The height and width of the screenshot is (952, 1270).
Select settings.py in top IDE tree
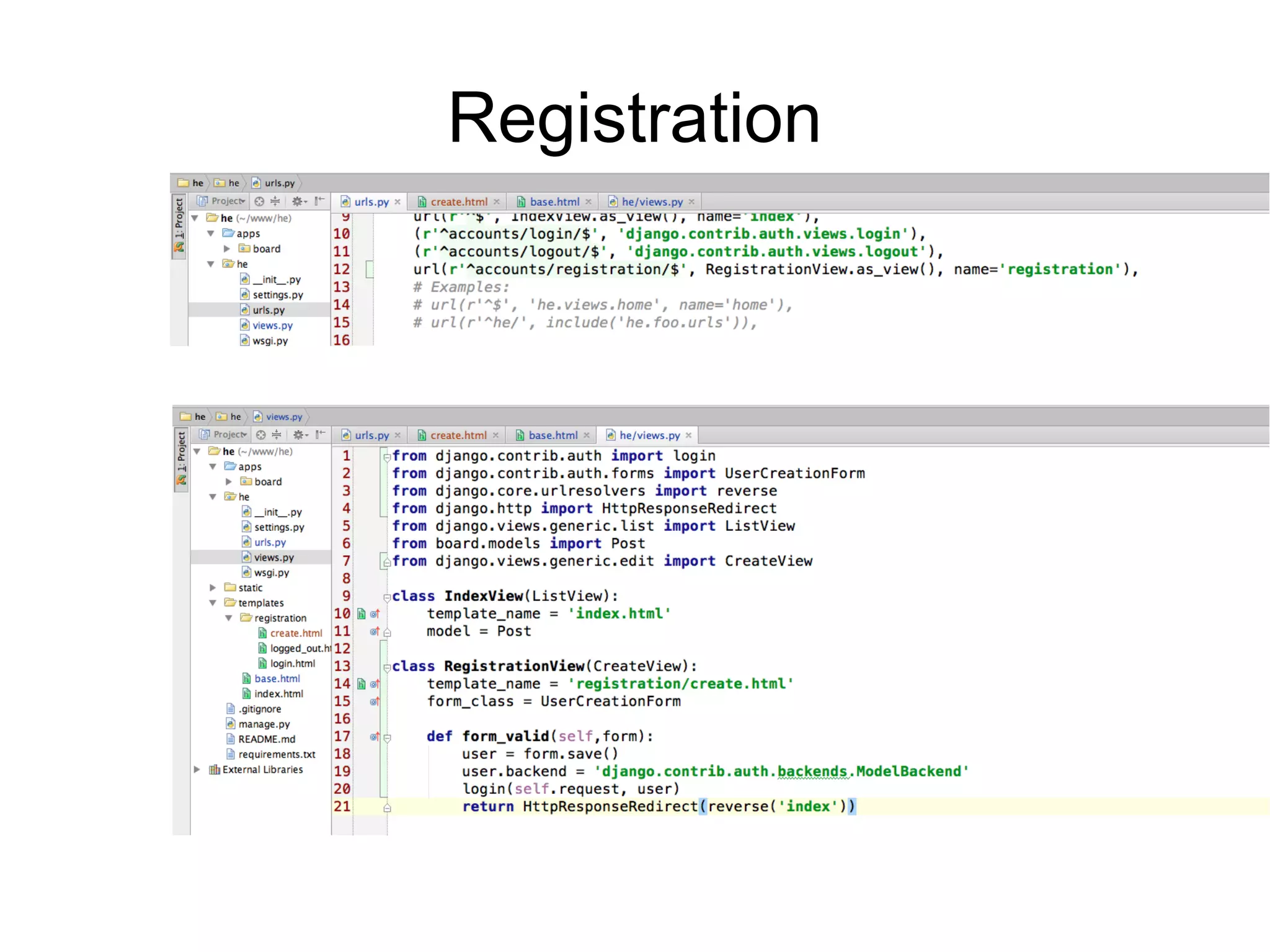pos(272,295)
